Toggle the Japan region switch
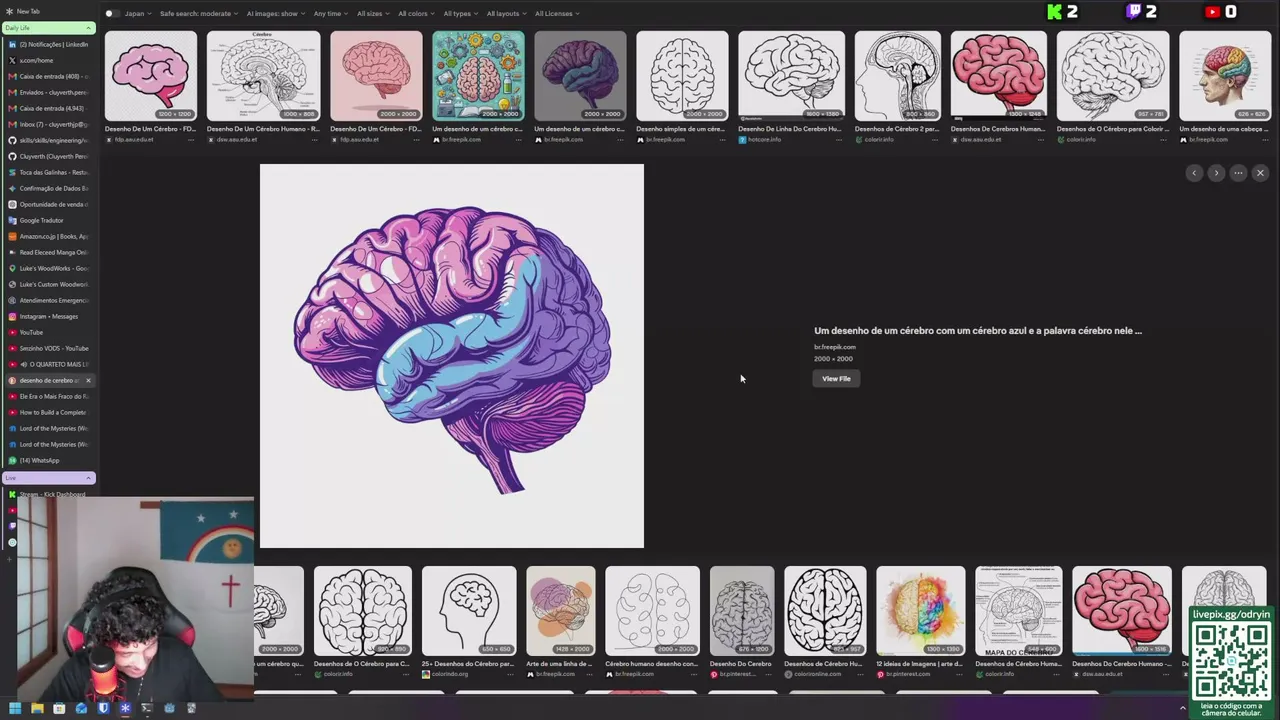 [112, 14]
